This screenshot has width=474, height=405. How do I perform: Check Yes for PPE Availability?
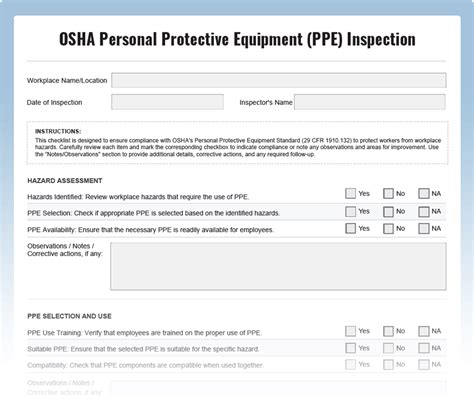tap(350, 228)
